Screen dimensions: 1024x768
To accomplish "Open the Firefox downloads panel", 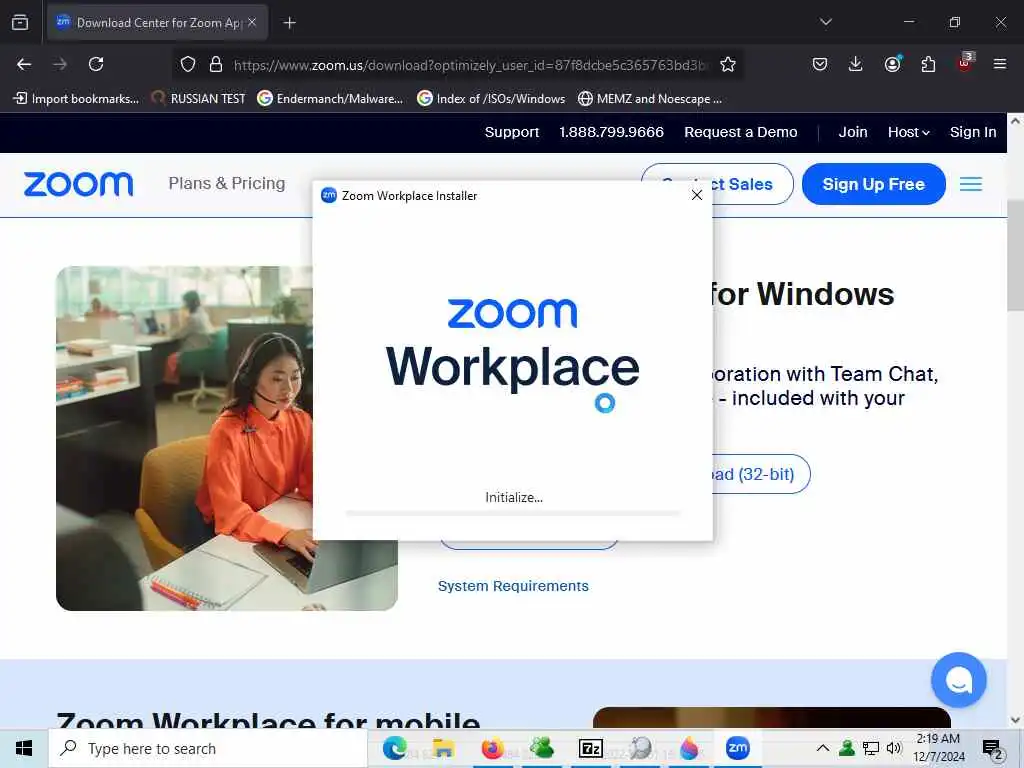I will coord(856,64).
